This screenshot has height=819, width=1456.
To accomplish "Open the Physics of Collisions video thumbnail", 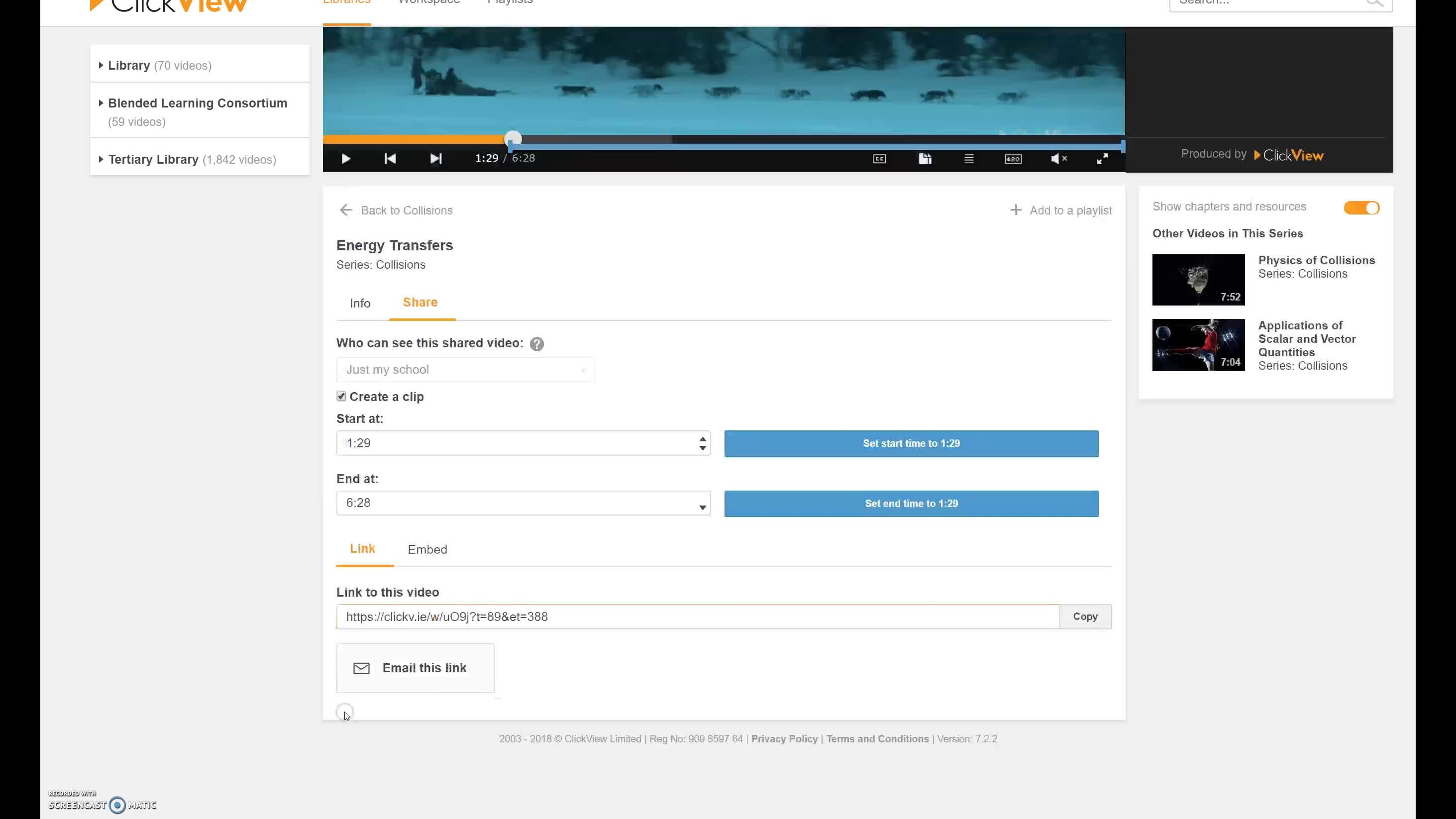I will [x=1198, y=279].
